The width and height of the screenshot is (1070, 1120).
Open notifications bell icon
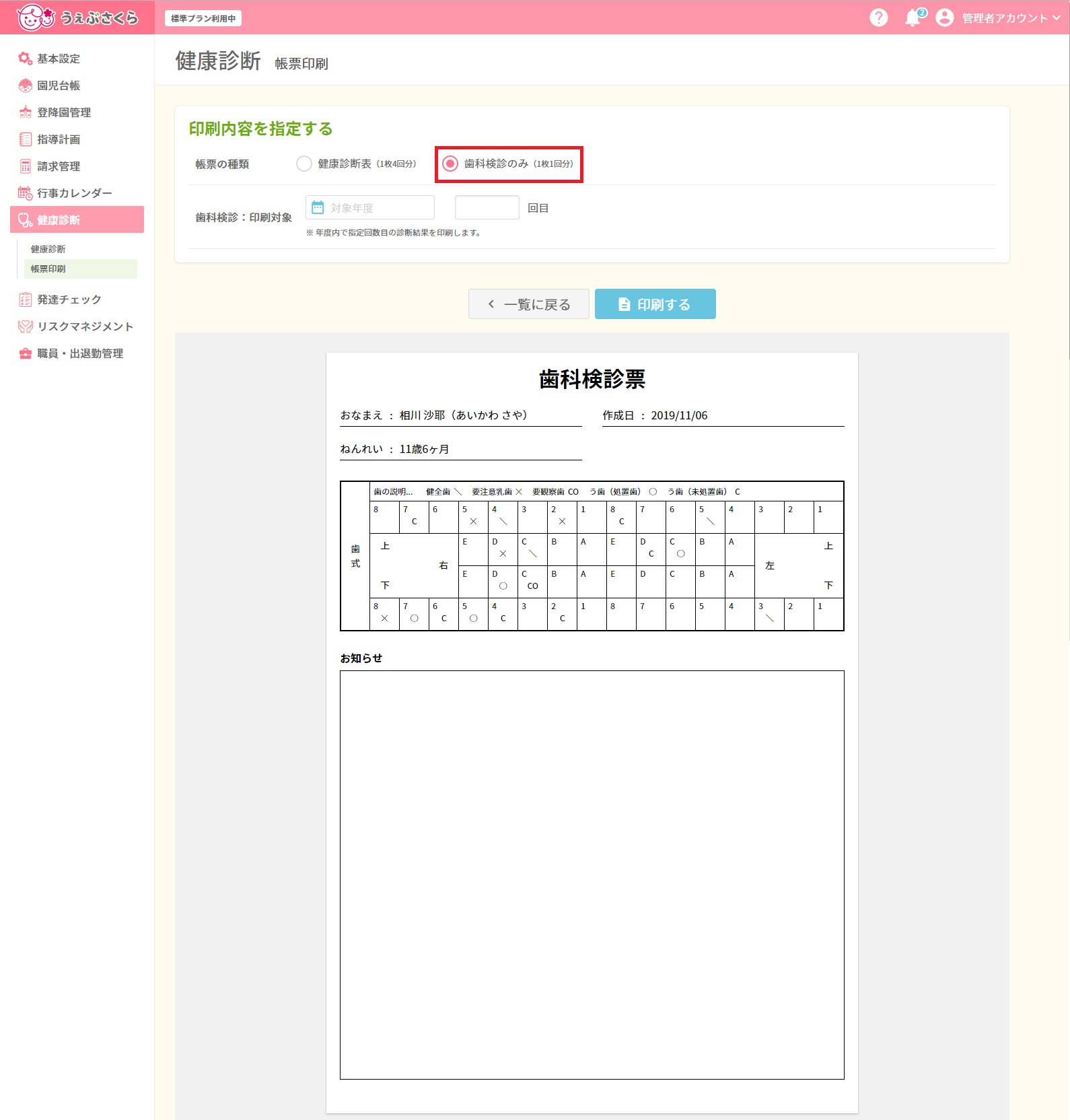coord(913,17)
